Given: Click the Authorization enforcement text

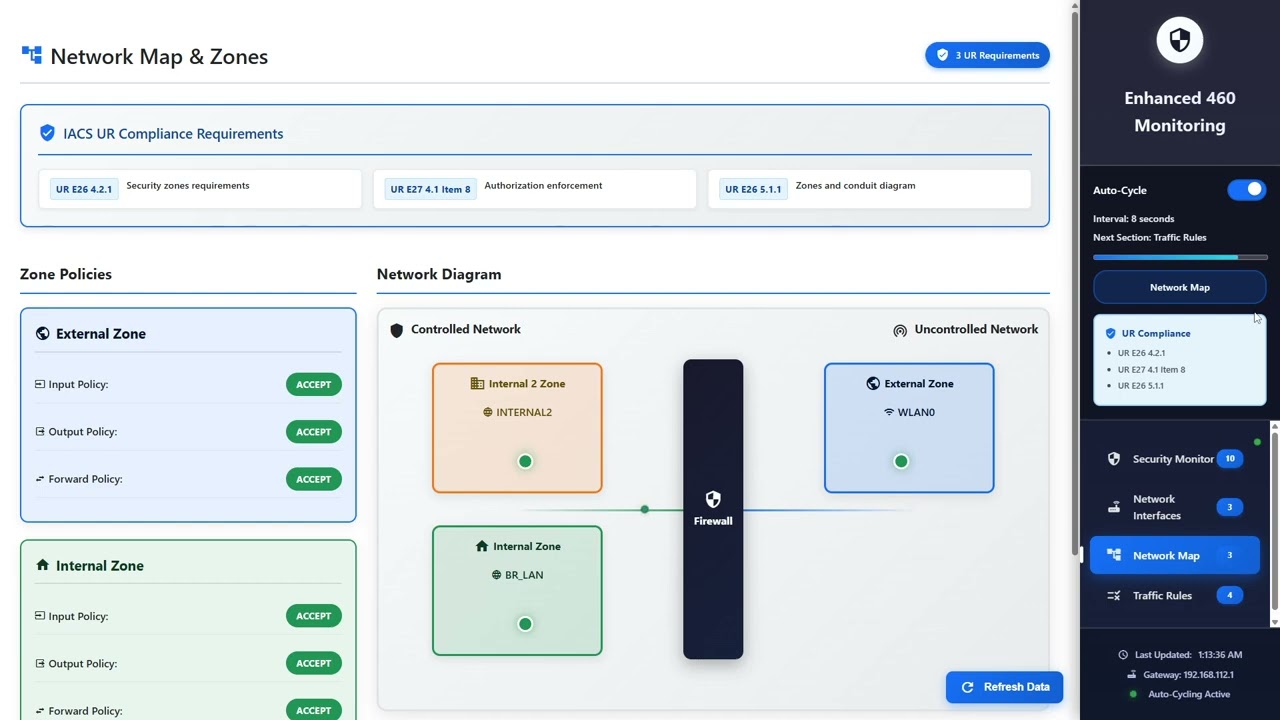Looking at the screenshot, I should pyautogui.click(x=543, y=185).
